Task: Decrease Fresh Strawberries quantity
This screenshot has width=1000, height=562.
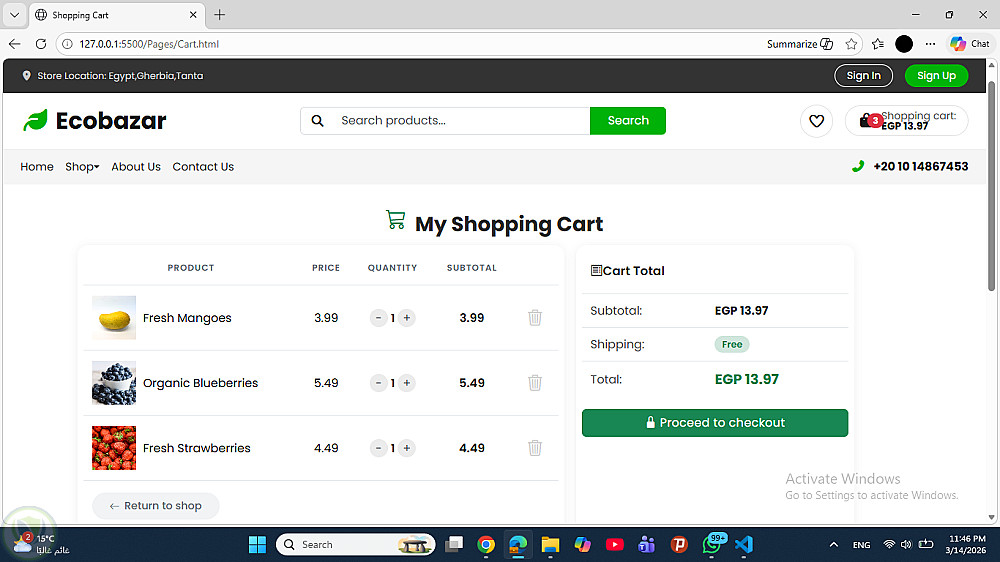Action: click(378, 447)
